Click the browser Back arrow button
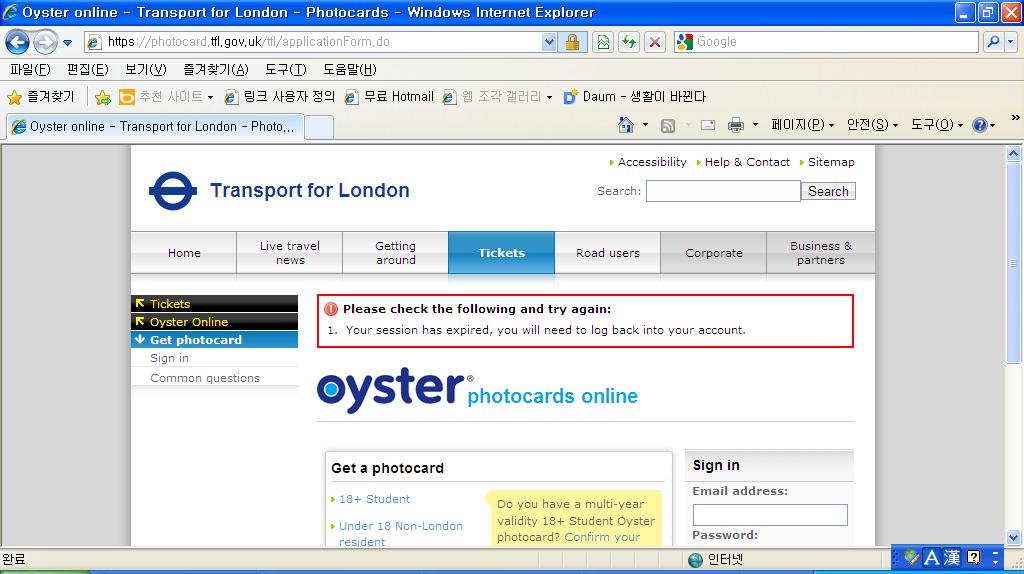This screenshot has height=574, width=1024. pos(17,42)
